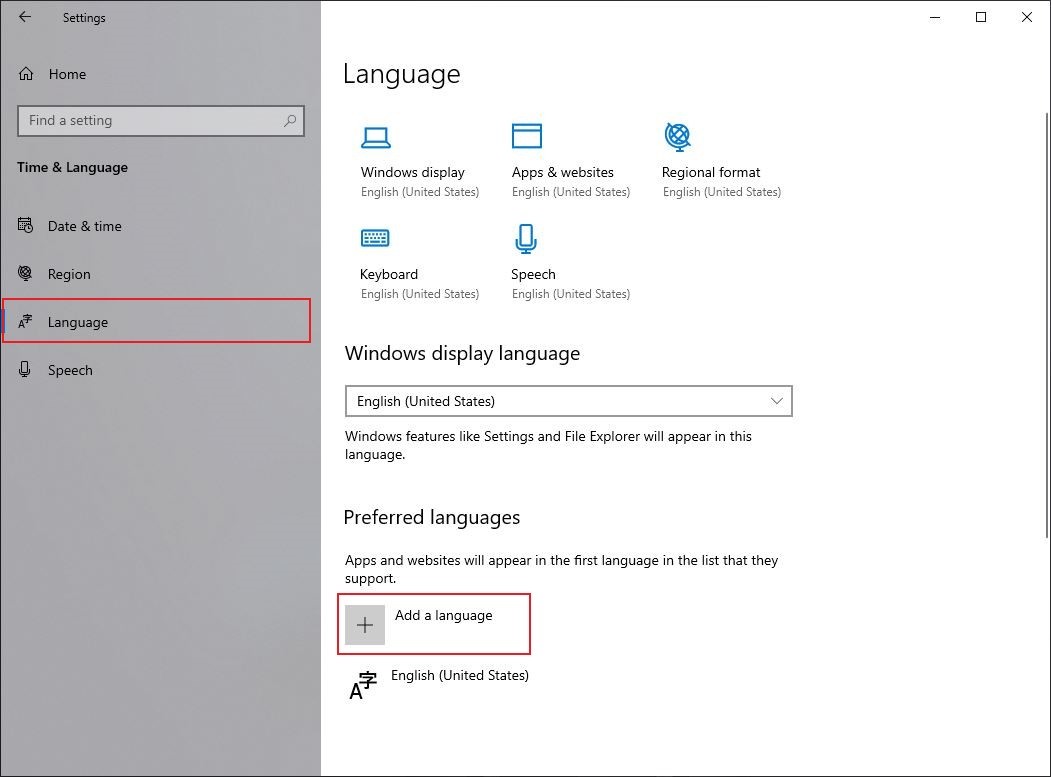
Task: Open the Speech tile label
Action: pyautogui.click(x=533, y=274)
